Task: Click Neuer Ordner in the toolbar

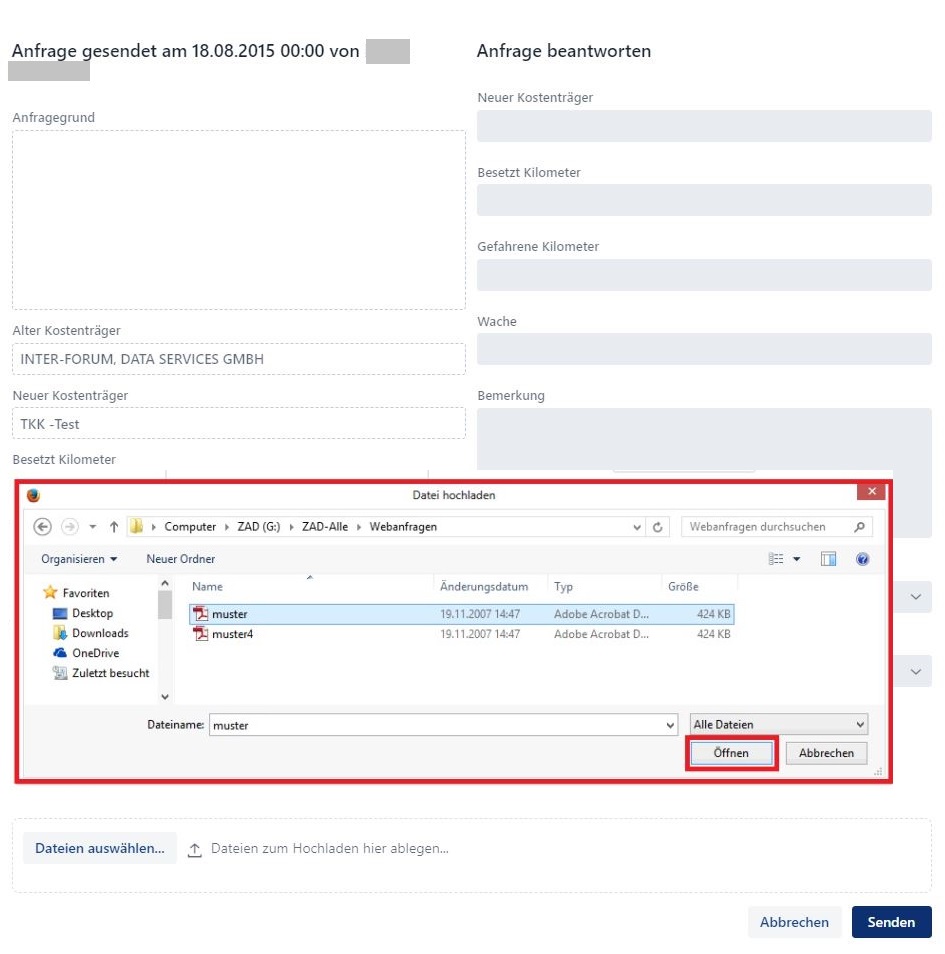Action: pos(180,559)
